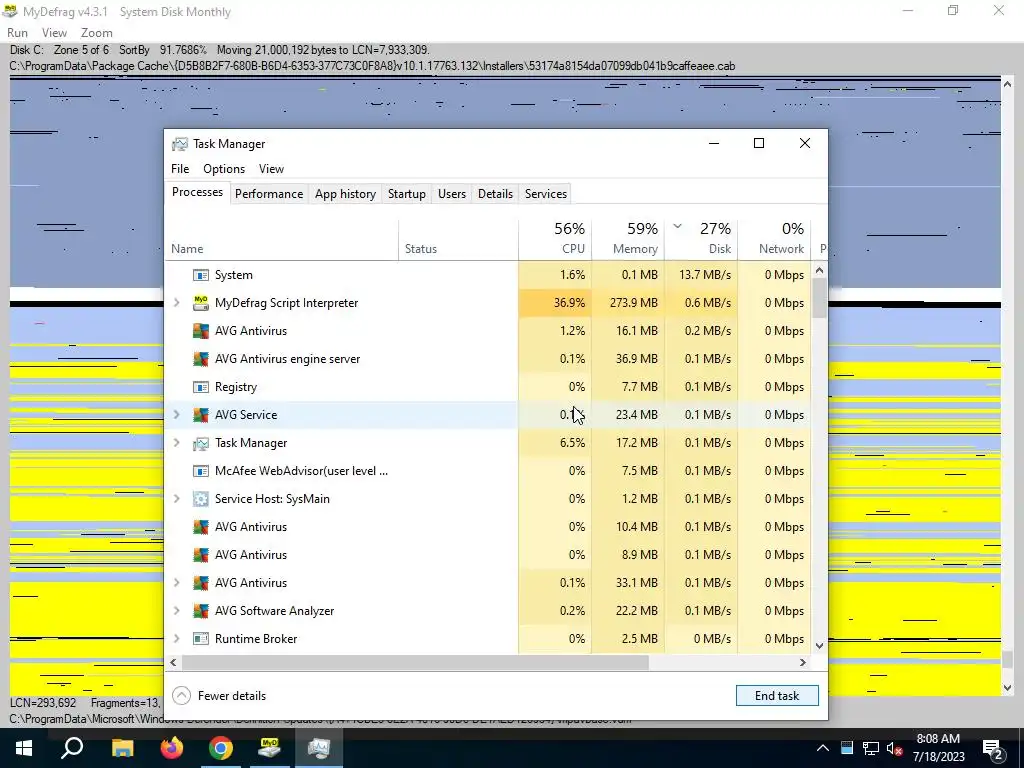Screen dimensions: 1024x768
Task: Select the 273.9 MB memory cell
Action: pos(628,303)
